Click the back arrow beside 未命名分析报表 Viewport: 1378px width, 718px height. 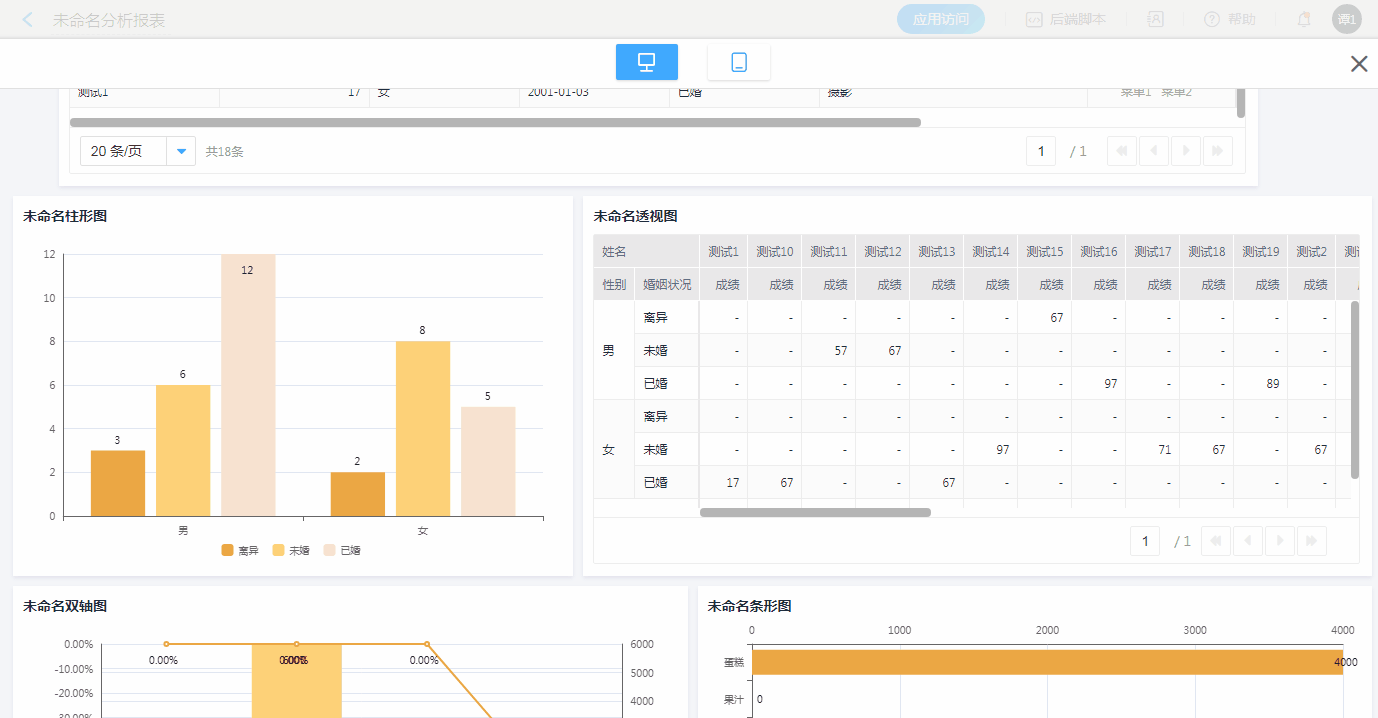28,20
